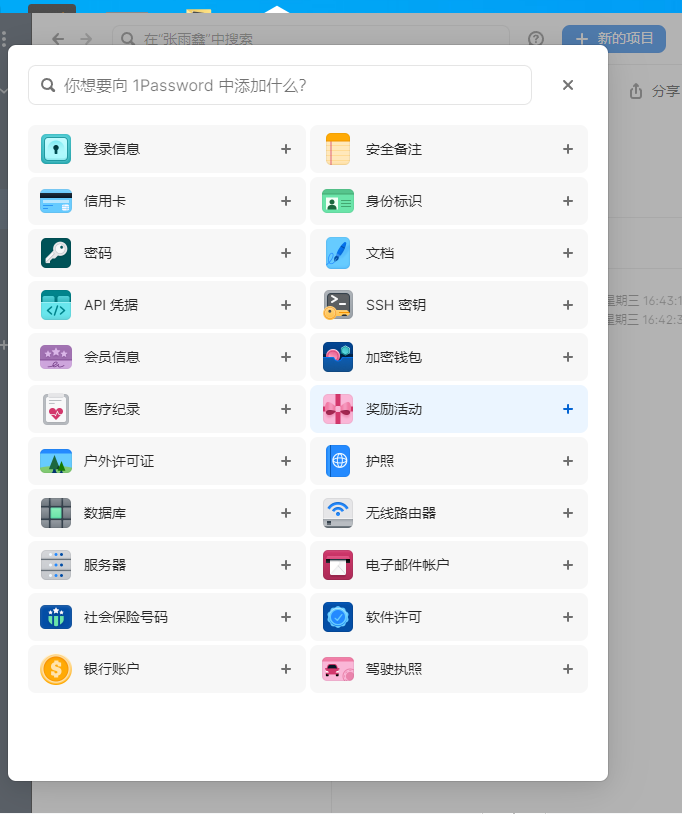Choose the API 凭据 code icon

pos(56,305)
